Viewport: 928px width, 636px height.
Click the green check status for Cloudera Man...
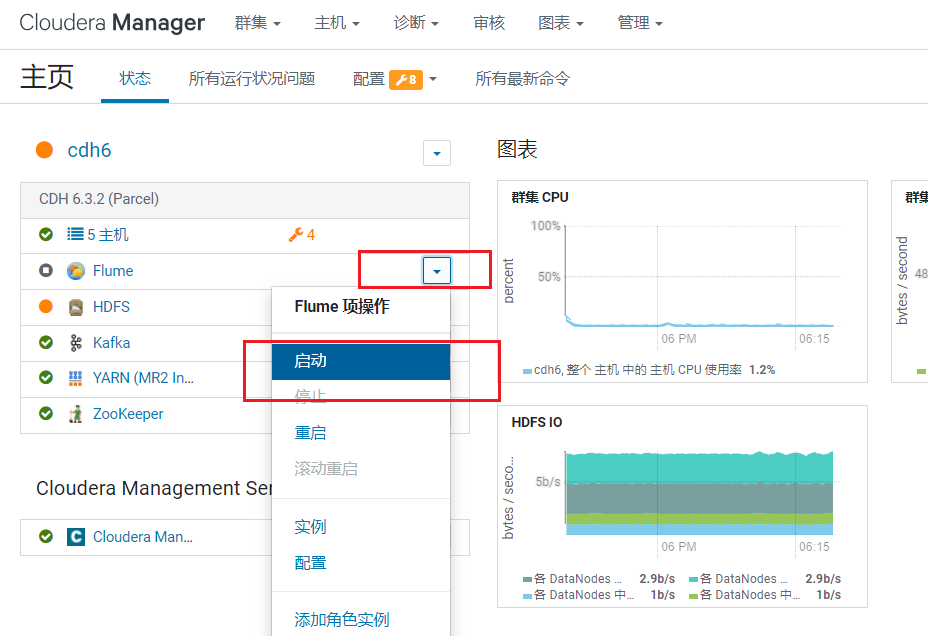(x=46, y=536)
